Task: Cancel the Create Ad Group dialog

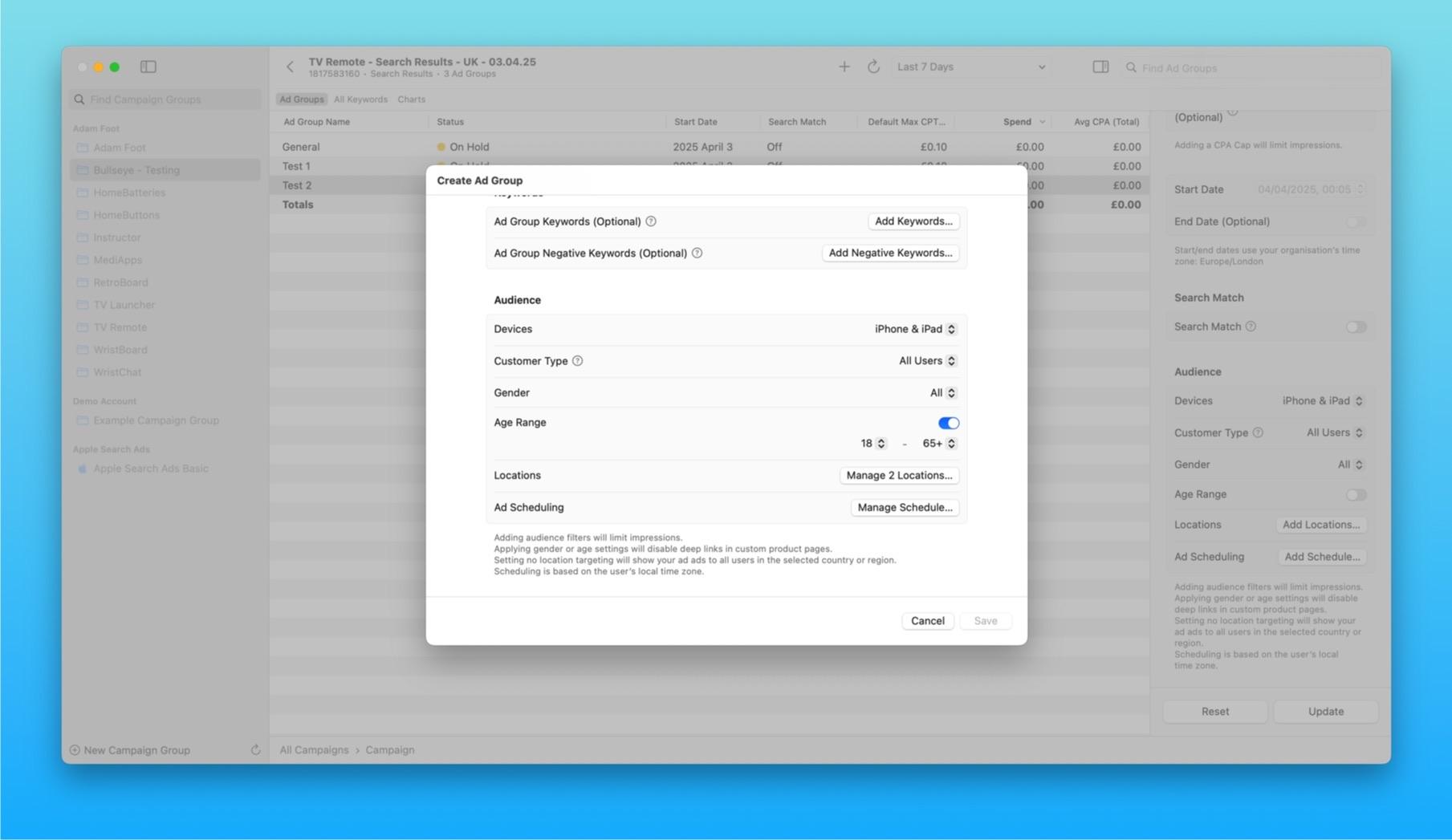Action: [927, 621]
